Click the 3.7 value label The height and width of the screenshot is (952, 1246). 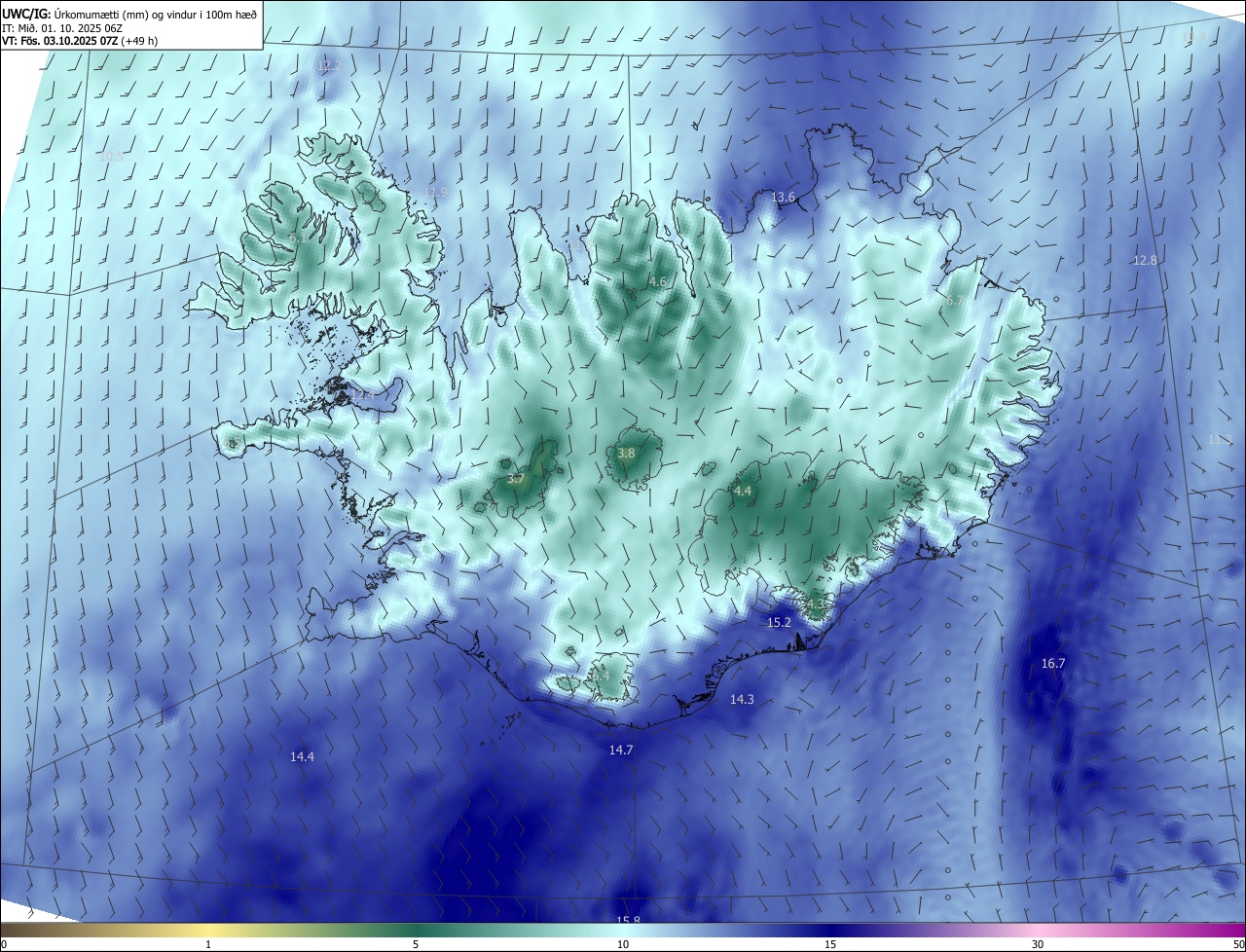pyautogui.click(x=516, y=478)
